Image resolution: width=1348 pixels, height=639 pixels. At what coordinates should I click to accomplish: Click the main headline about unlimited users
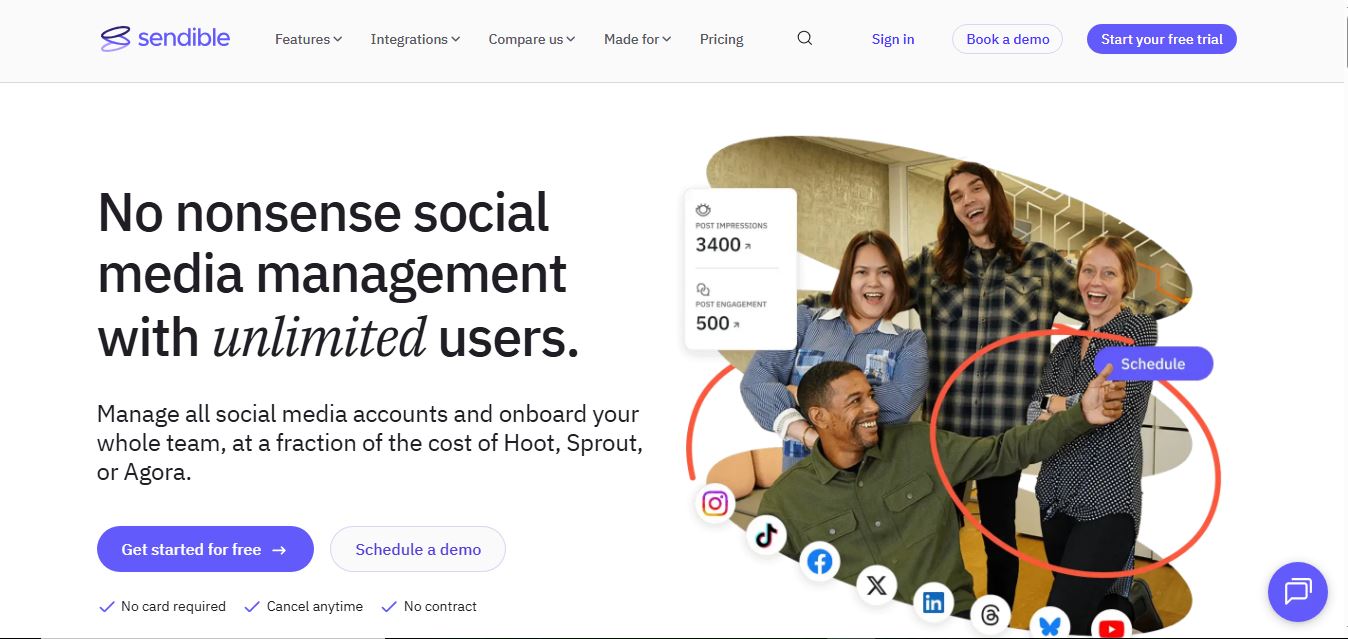[338, 274]
